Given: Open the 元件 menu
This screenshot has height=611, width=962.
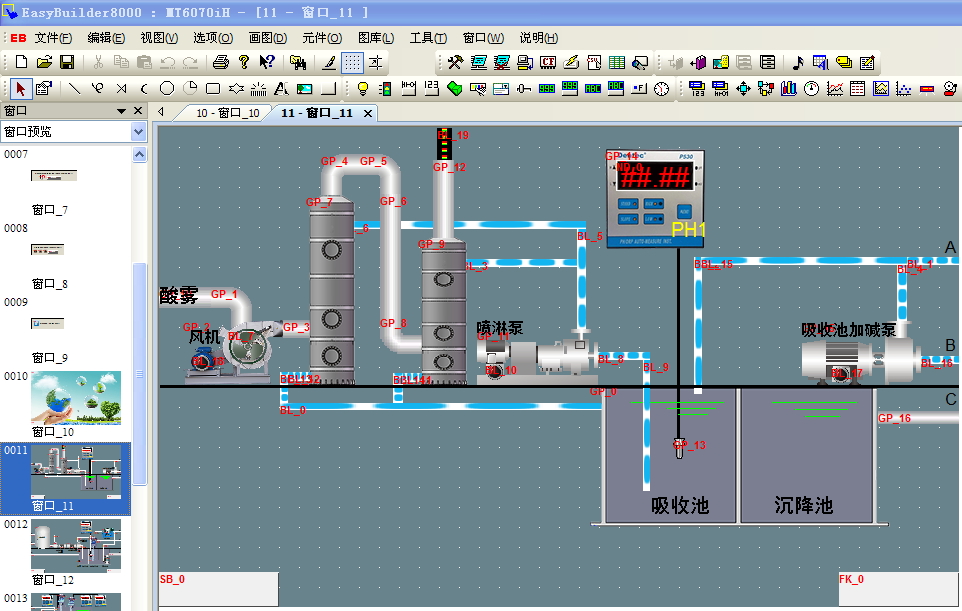Looking at the screenshot, I should point(321,38).
